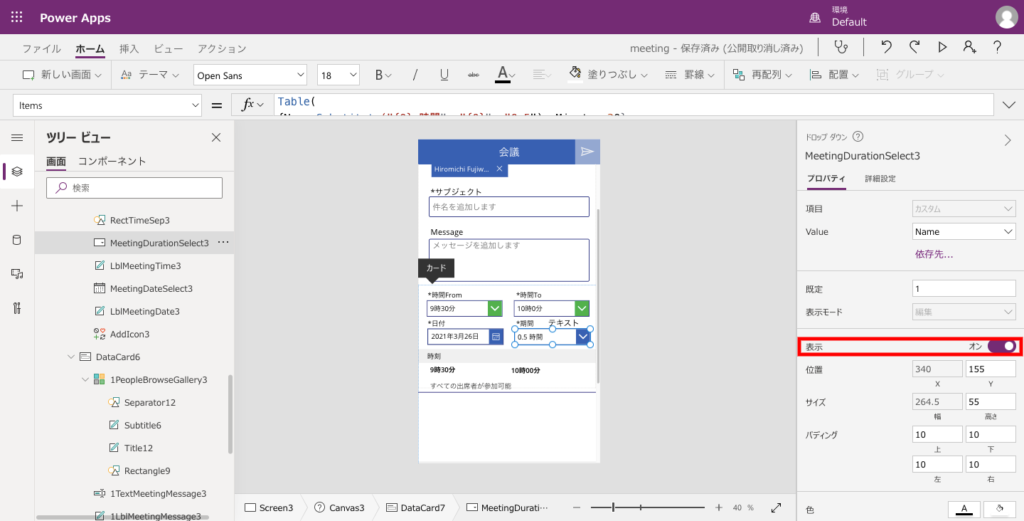Open the アクション tab
Screen dimensions: 1024x521
[222, 49]
